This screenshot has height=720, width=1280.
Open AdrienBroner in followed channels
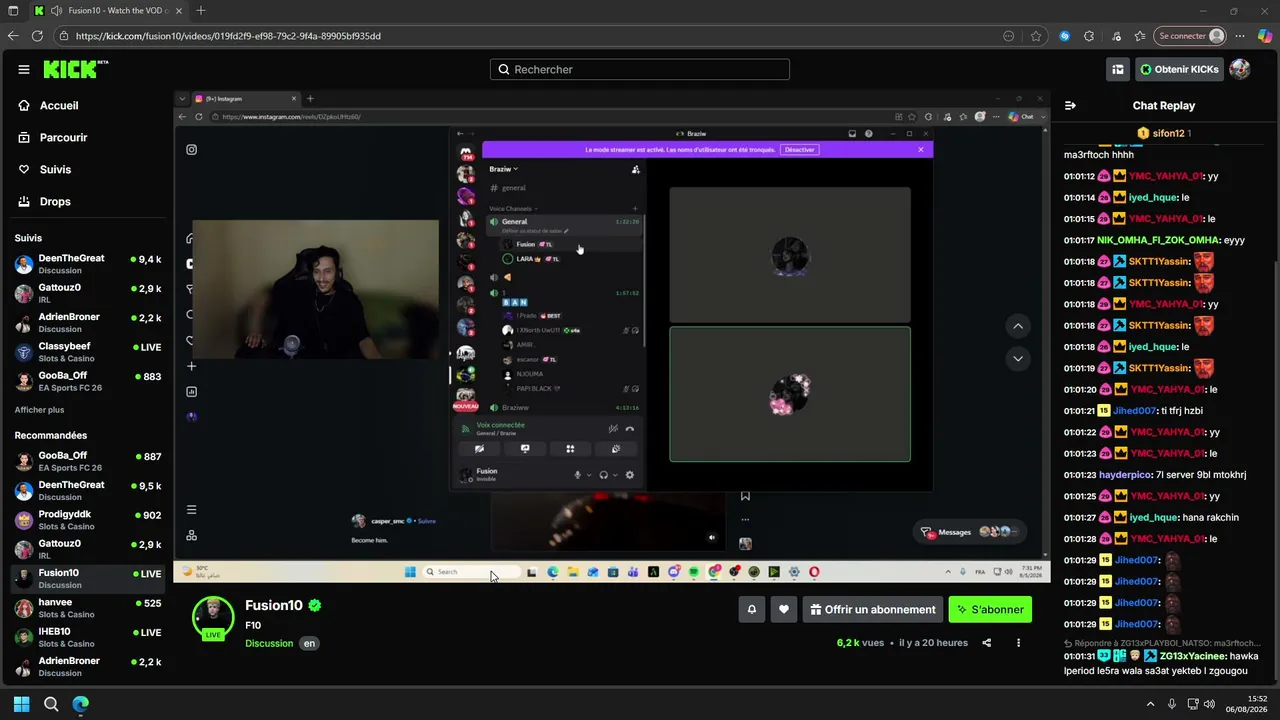pos(88,322)
